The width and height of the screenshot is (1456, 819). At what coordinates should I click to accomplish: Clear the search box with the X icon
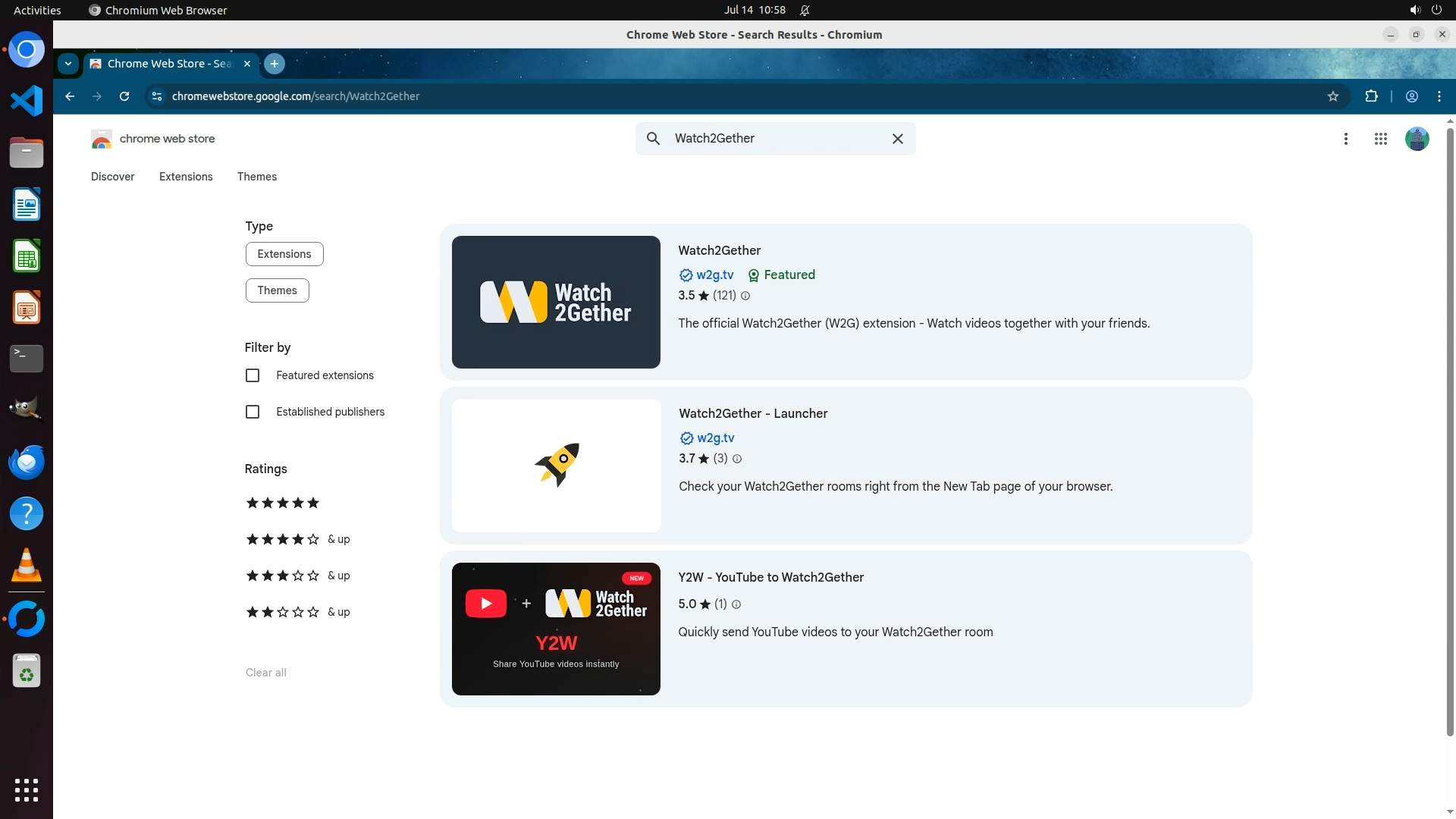click(897, 139)
